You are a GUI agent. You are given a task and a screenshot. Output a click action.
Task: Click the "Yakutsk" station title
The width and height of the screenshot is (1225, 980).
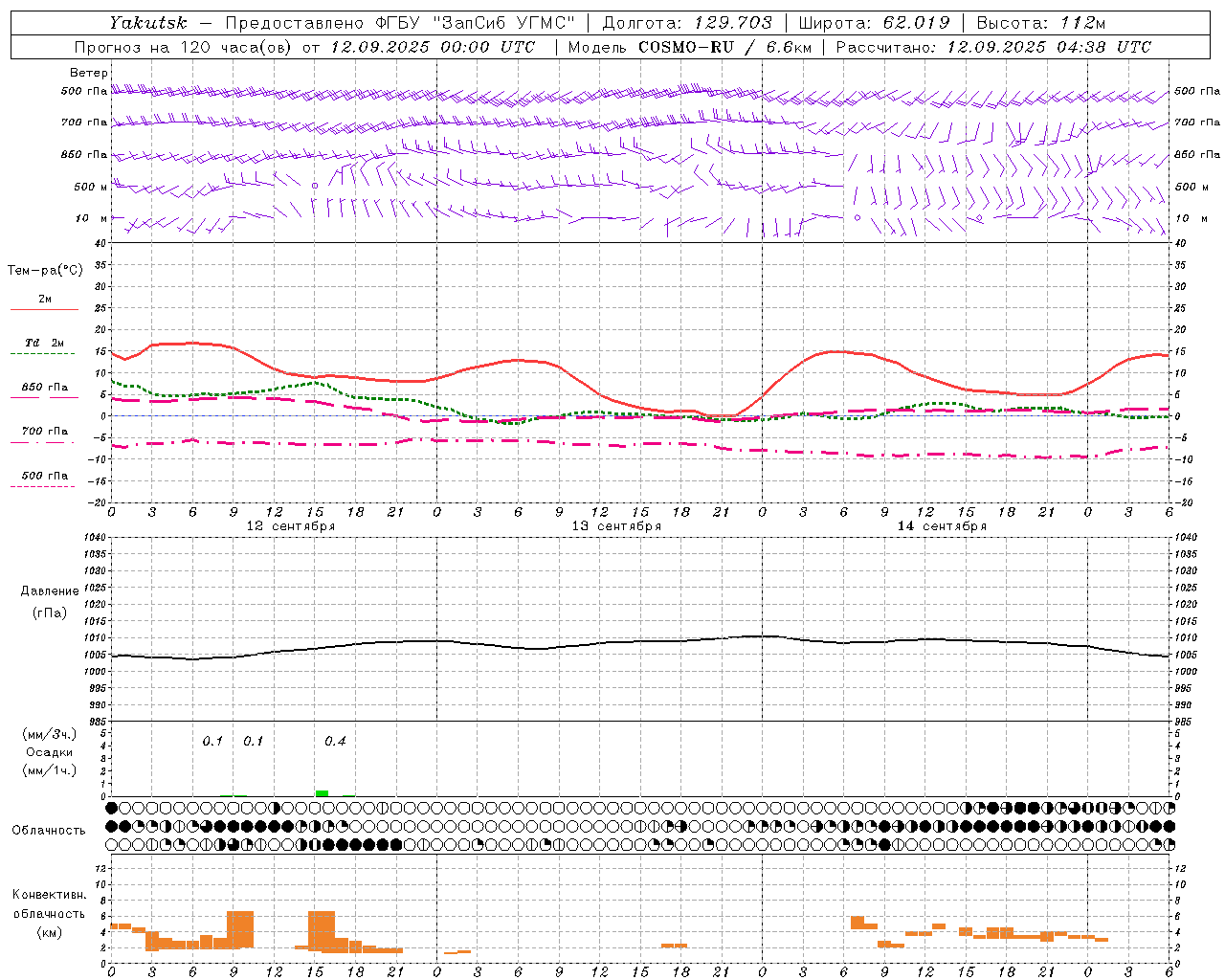point(147,23)
